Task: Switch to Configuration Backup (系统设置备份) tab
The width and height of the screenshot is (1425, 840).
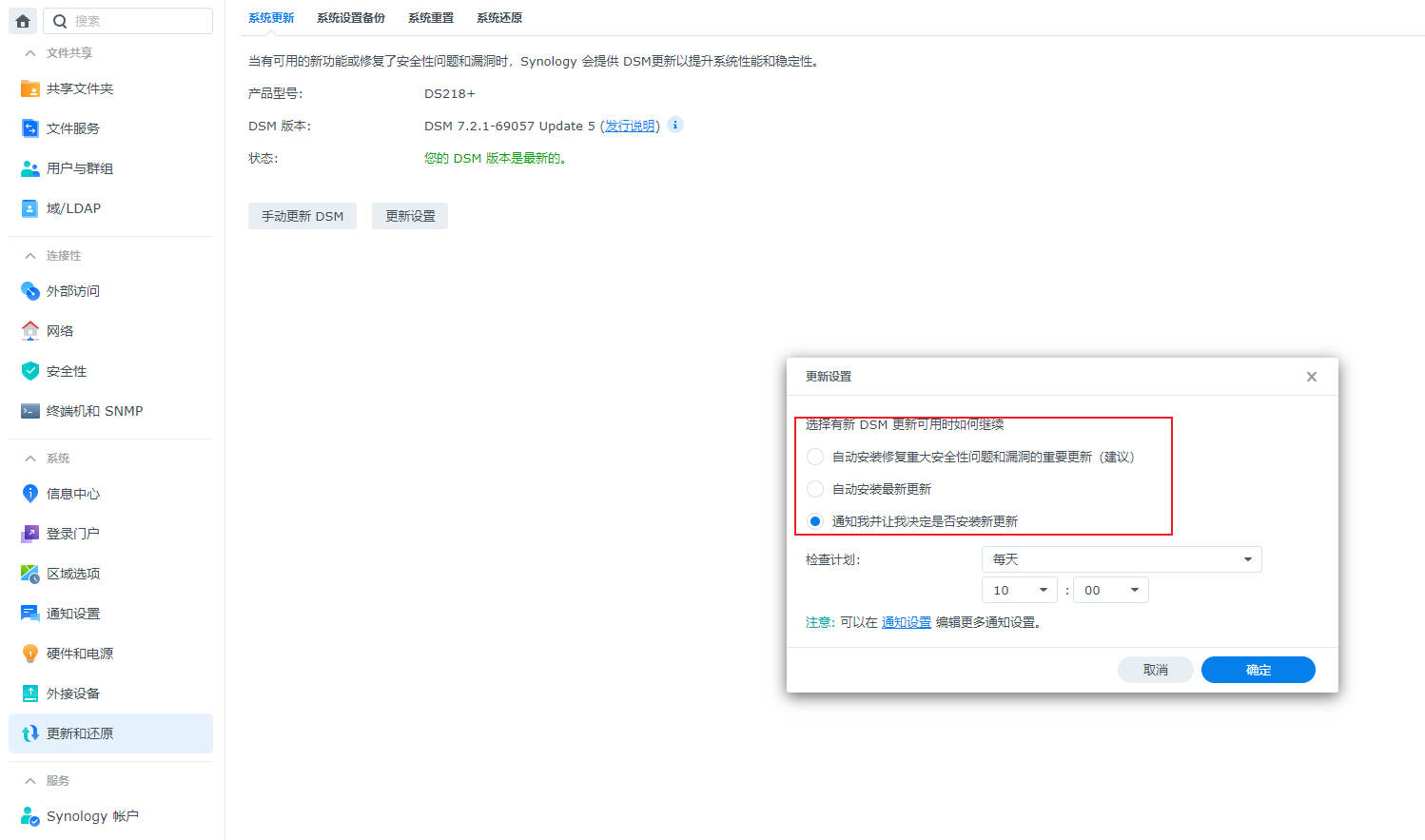Action: point(351,18)
